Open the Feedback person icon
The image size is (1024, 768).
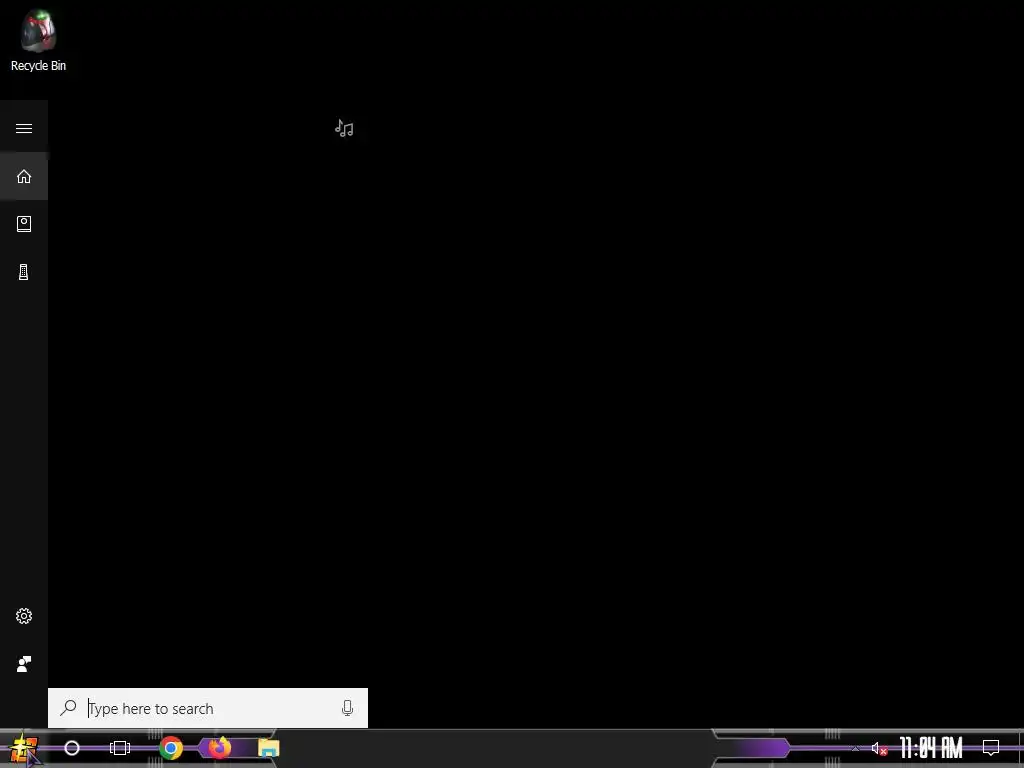coord(24,664)
